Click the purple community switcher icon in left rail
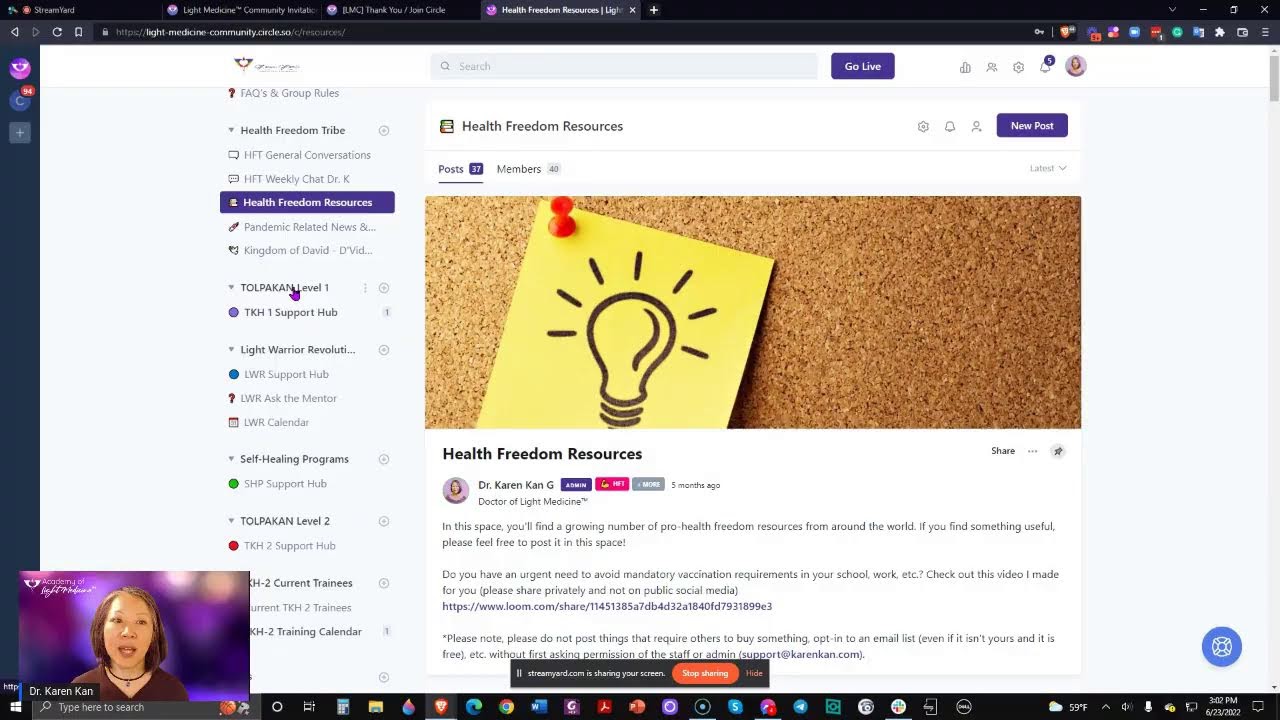This screenshot has width=1280, height=720. point(20,68)
